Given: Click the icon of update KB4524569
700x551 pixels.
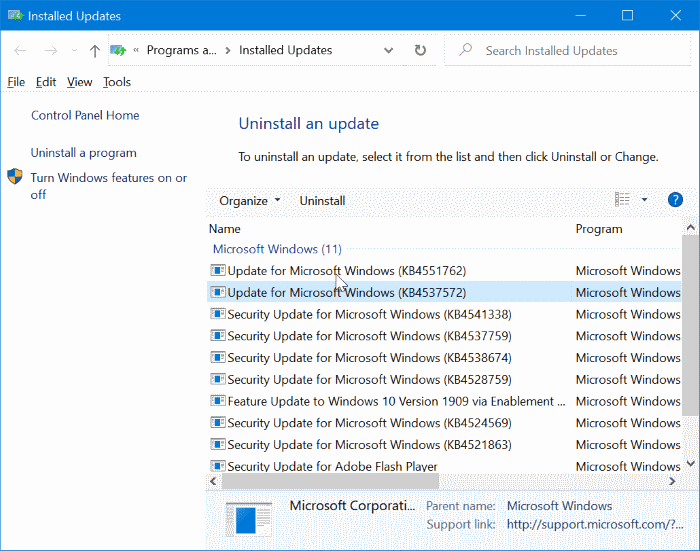Looking at the screenshot, I should (218, 422).
